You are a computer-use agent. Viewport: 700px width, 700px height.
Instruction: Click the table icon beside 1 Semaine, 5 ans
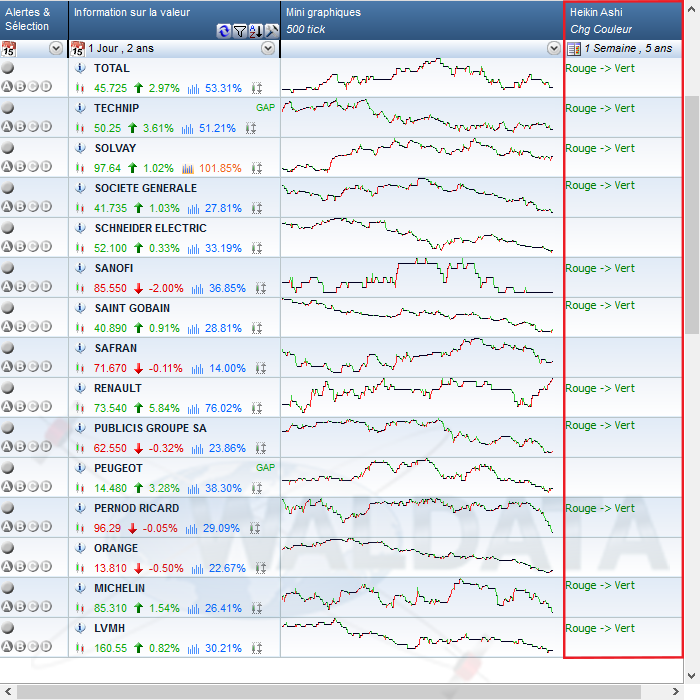pyautogui.click(x=574, y=49)
